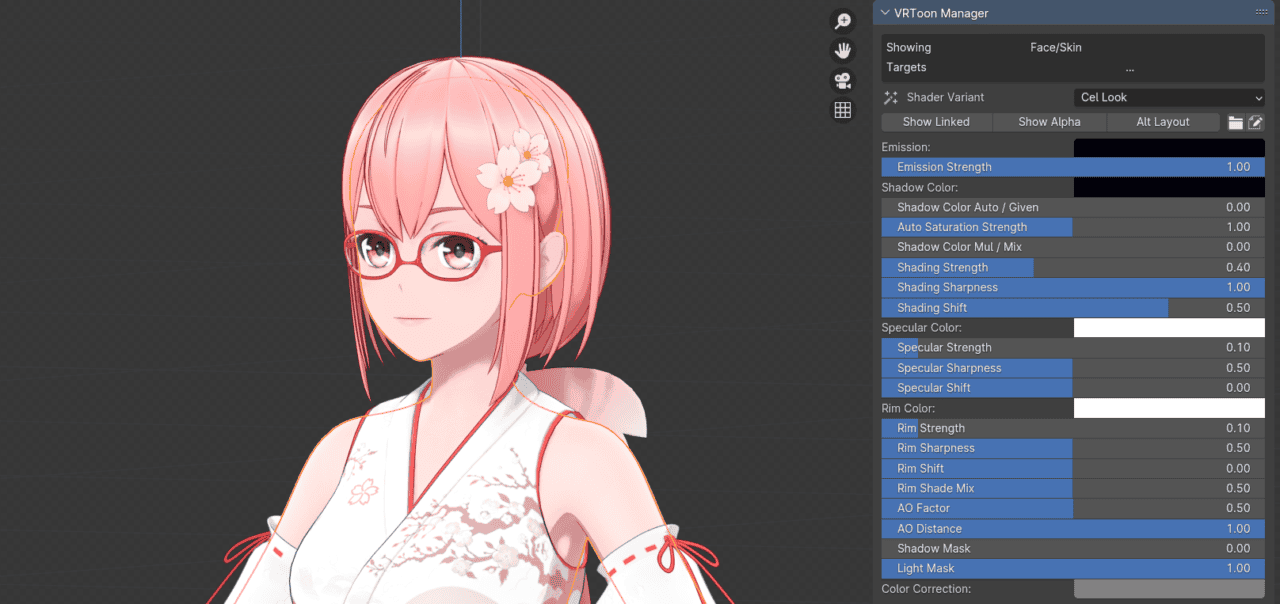Switch to camera view using the camera icon

tap(842, 80)
